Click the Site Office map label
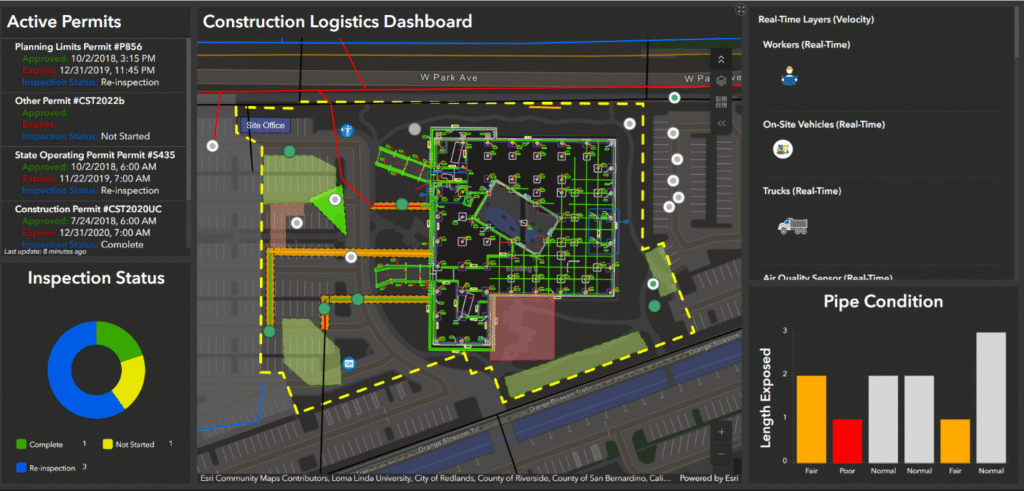Viewport: 1024px width, 491px height. click(x=266, y=126)
